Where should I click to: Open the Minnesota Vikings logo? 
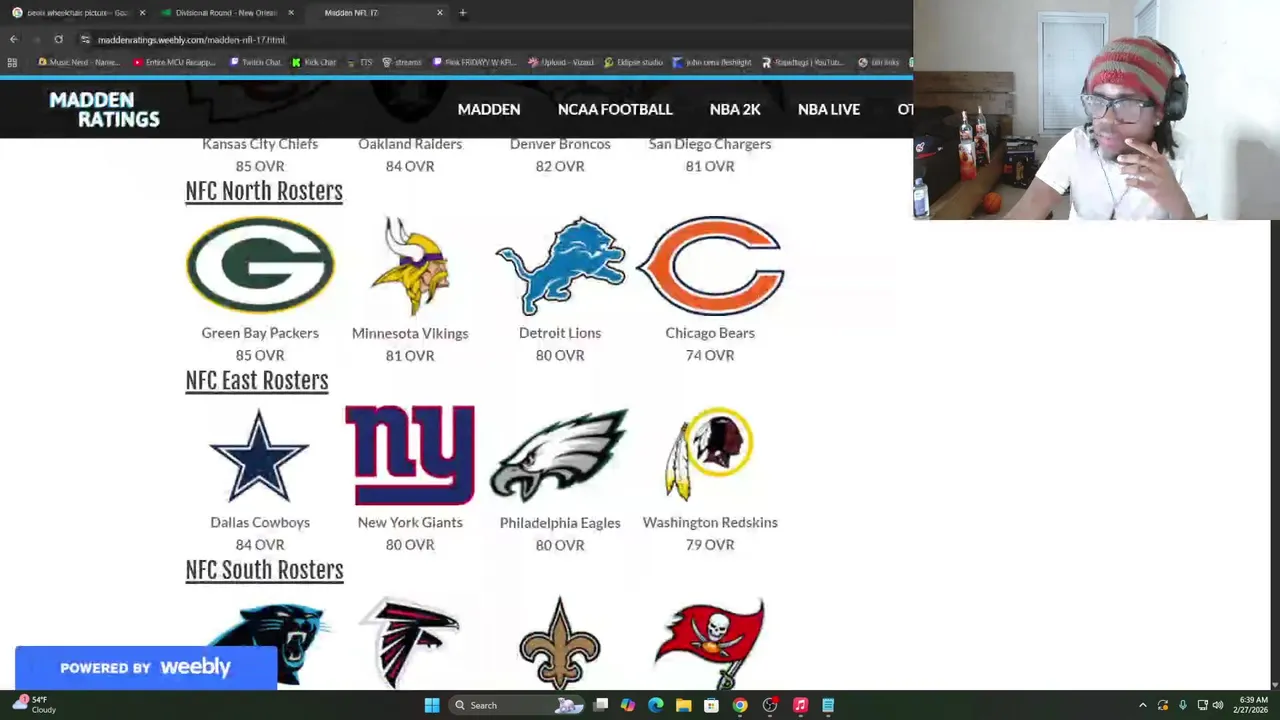tap(411, 266)
